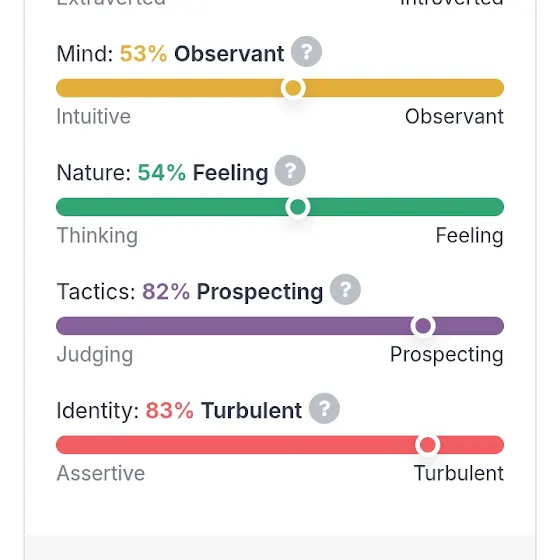
Task: Click the Turbulent label under the red bar
Action: (459, 473)
